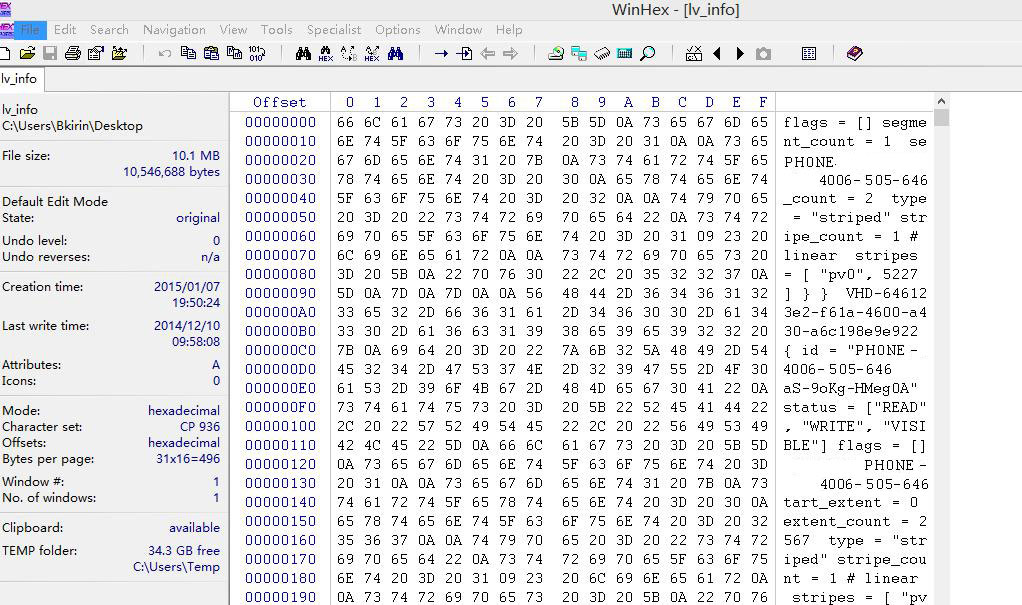Click the data table grid icon
1022x605 pixels.
click(x=809, y=53)
